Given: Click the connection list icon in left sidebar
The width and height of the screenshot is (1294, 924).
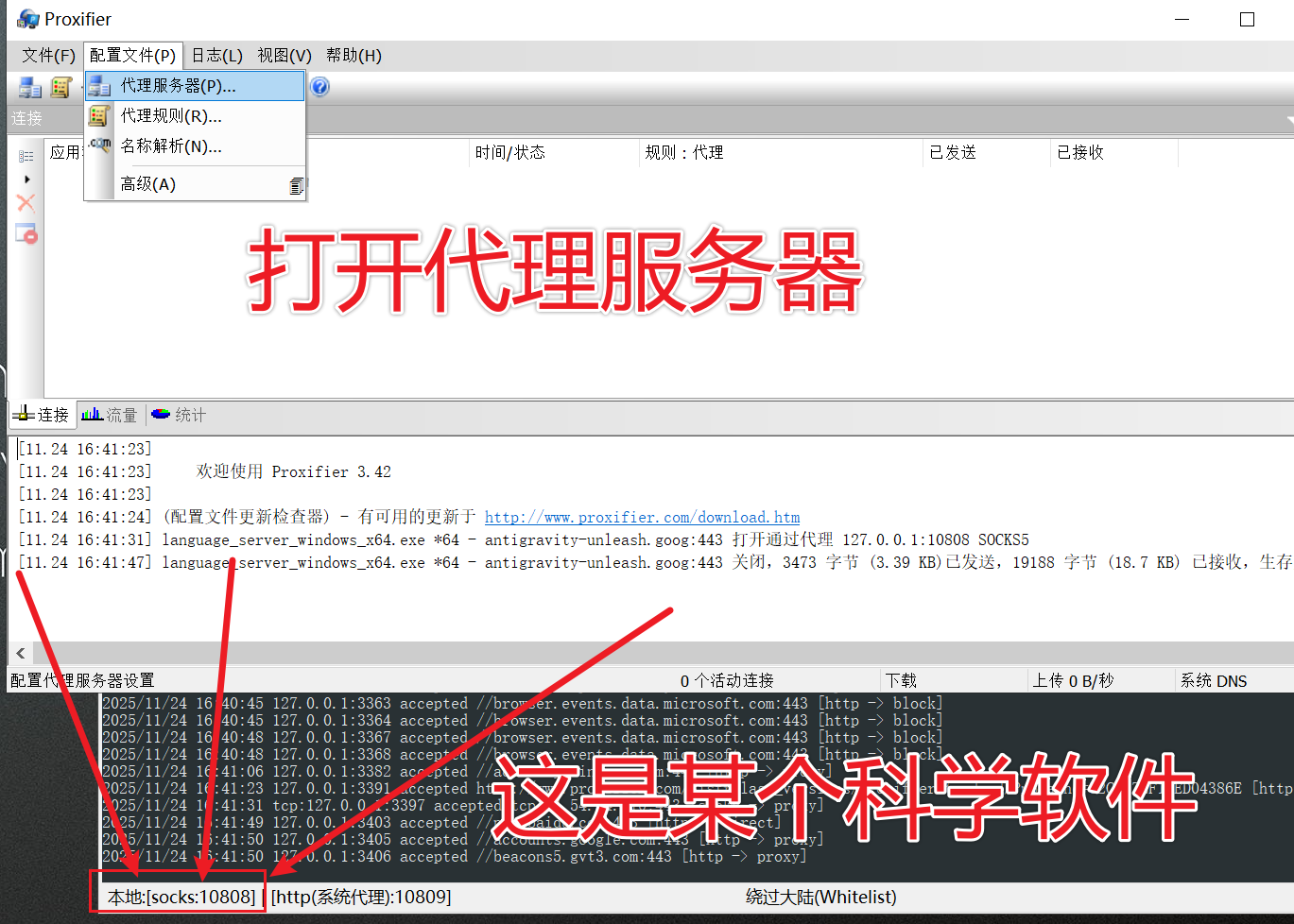Looking at the screenshot, I should [x=26, y=155].
